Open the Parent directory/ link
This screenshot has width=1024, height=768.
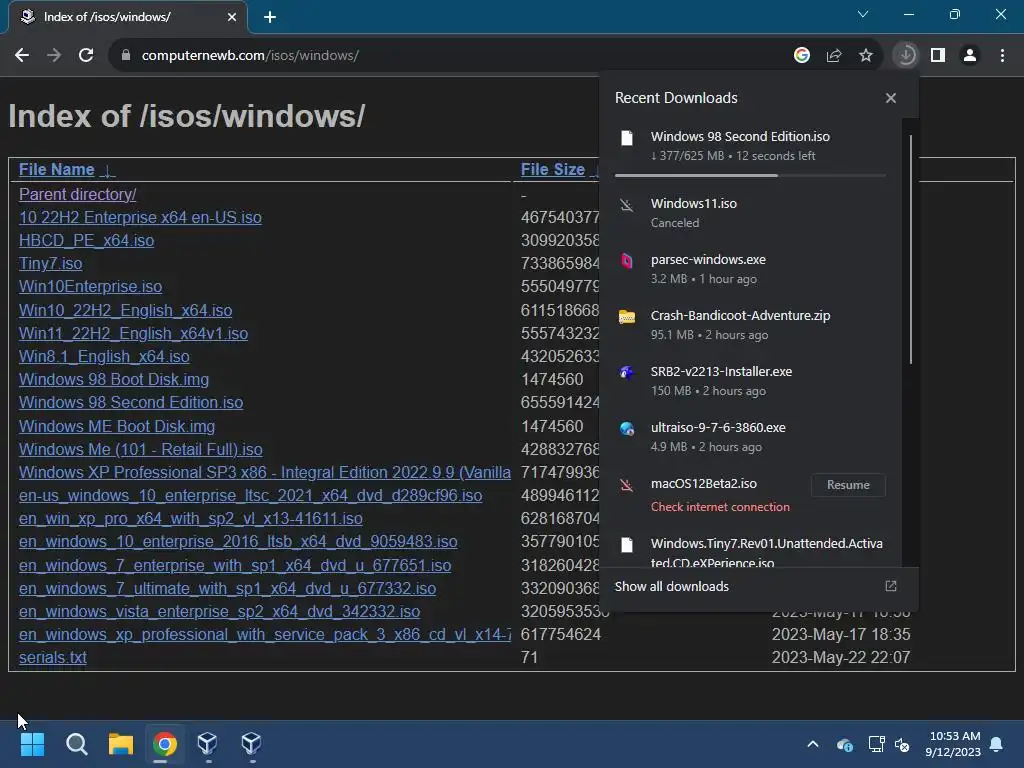coord(78,195)
